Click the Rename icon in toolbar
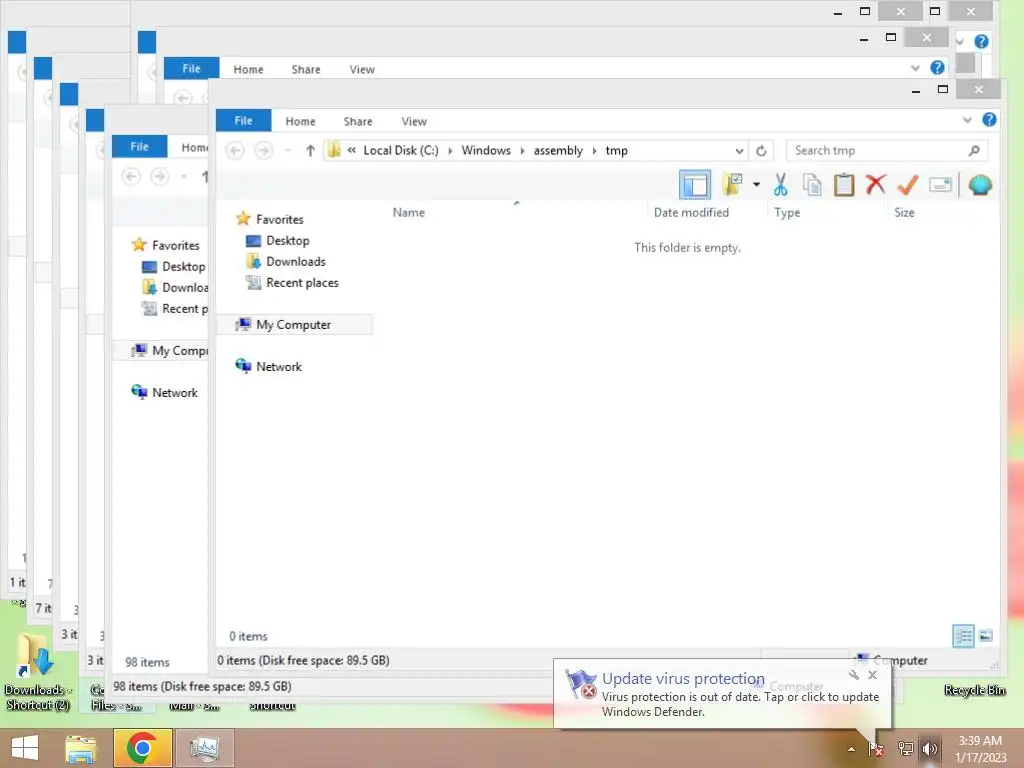The width and height of the screenshot is (1024, 768). click(x=940, y=185)
